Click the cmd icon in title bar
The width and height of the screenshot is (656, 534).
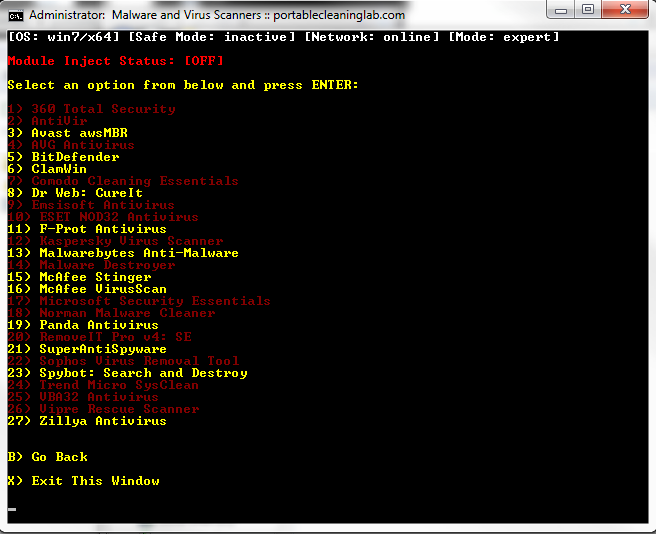click(x=16, y=16)
